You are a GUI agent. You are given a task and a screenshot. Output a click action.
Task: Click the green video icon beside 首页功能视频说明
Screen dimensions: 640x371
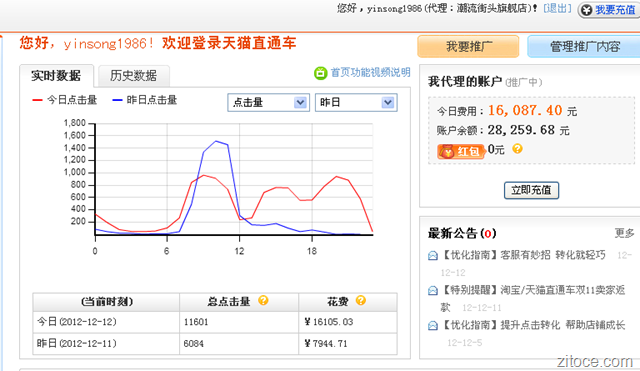pos(320,73)
